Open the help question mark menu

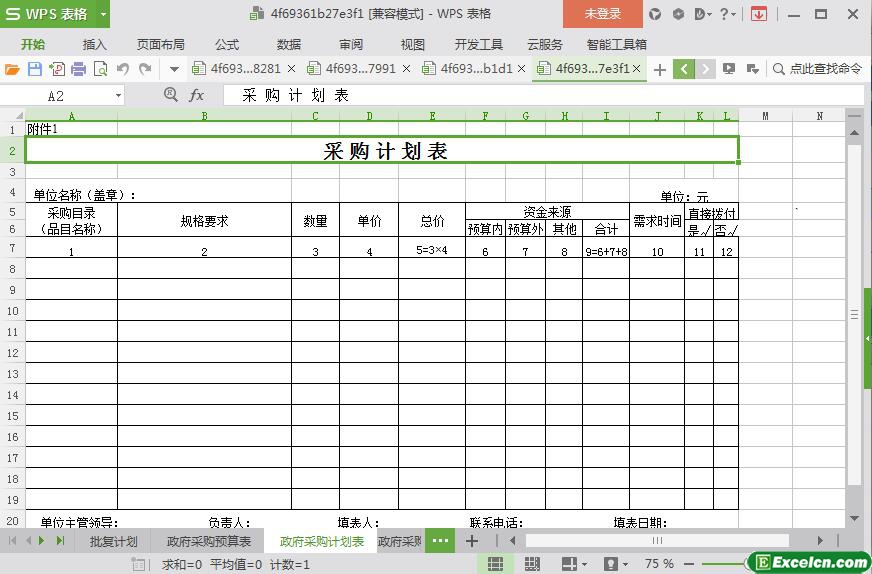pyautogui.click(x=727, y=14)
